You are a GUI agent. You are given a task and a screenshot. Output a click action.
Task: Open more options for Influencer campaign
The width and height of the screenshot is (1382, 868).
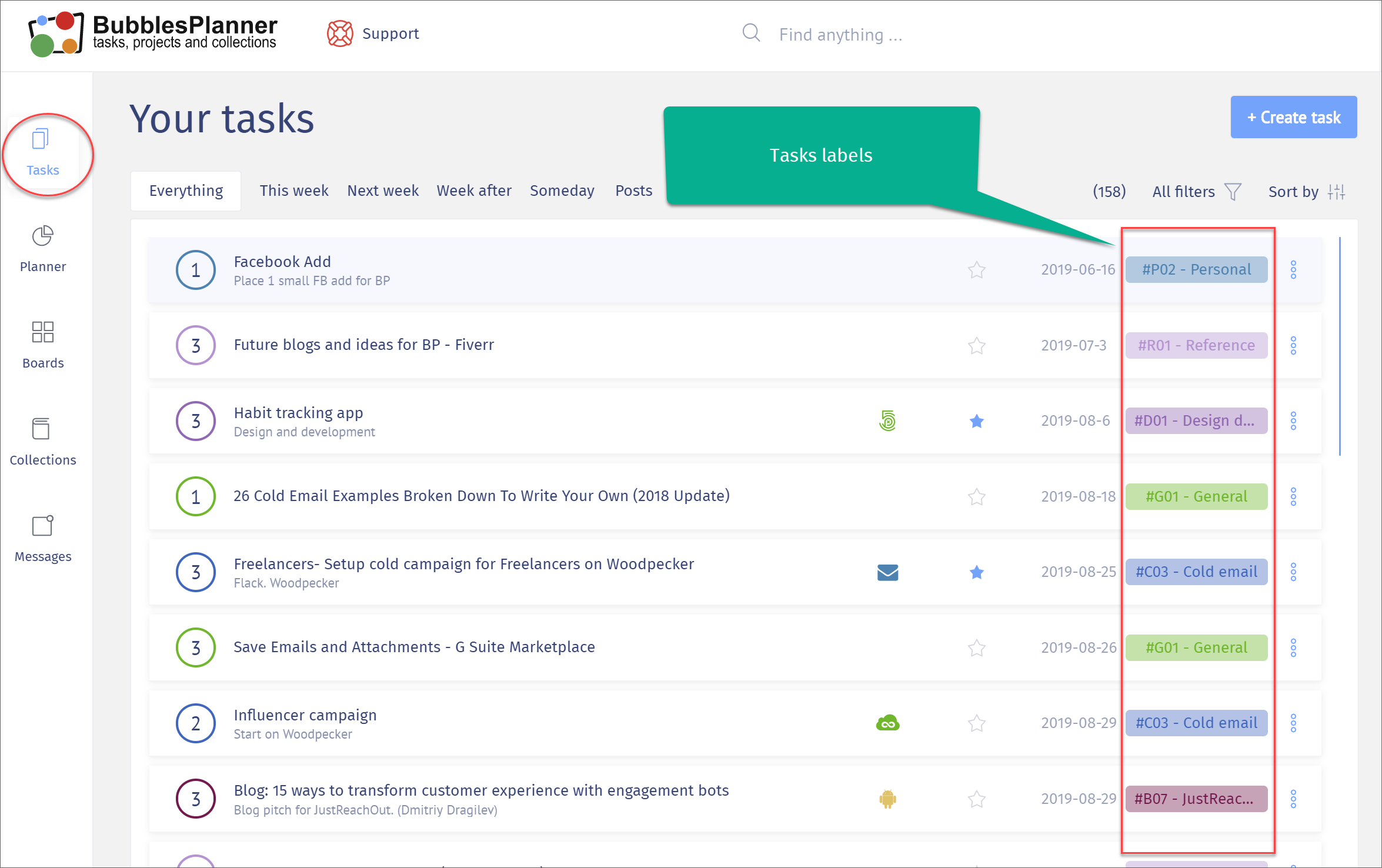click(1293, 723)
